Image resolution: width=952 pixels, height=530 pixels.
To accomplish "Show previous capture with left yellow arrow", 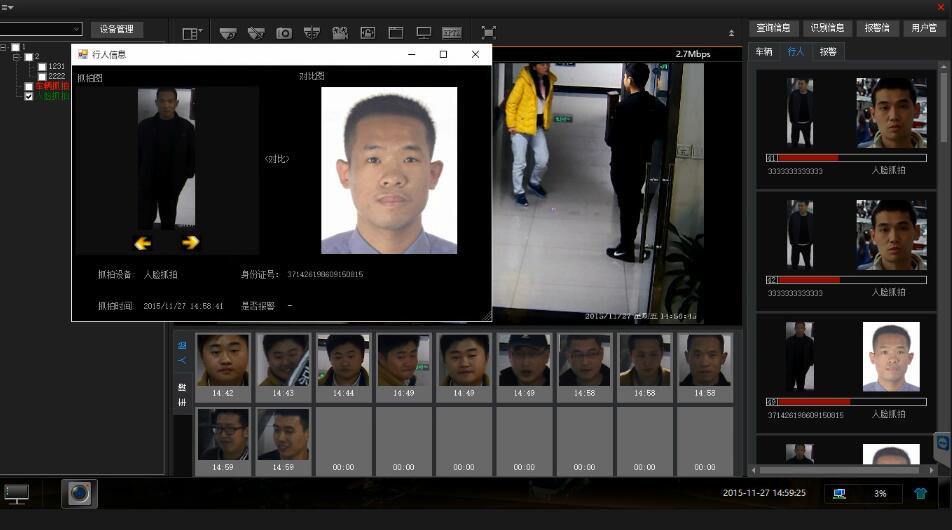I will [x=143, y=242].
